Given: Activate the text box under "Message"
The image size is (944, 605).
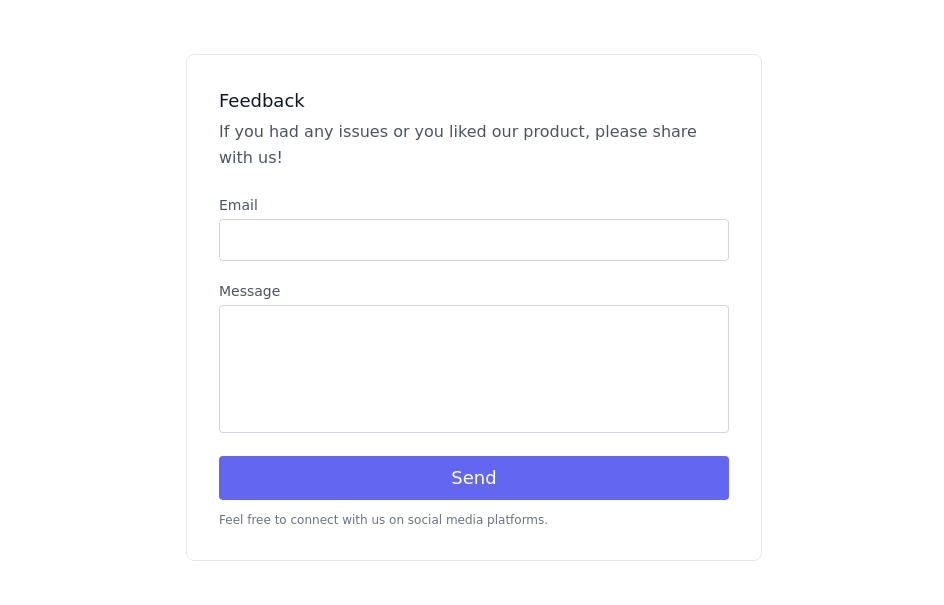Looking at the screenshot, I should (x=473, y=369).
